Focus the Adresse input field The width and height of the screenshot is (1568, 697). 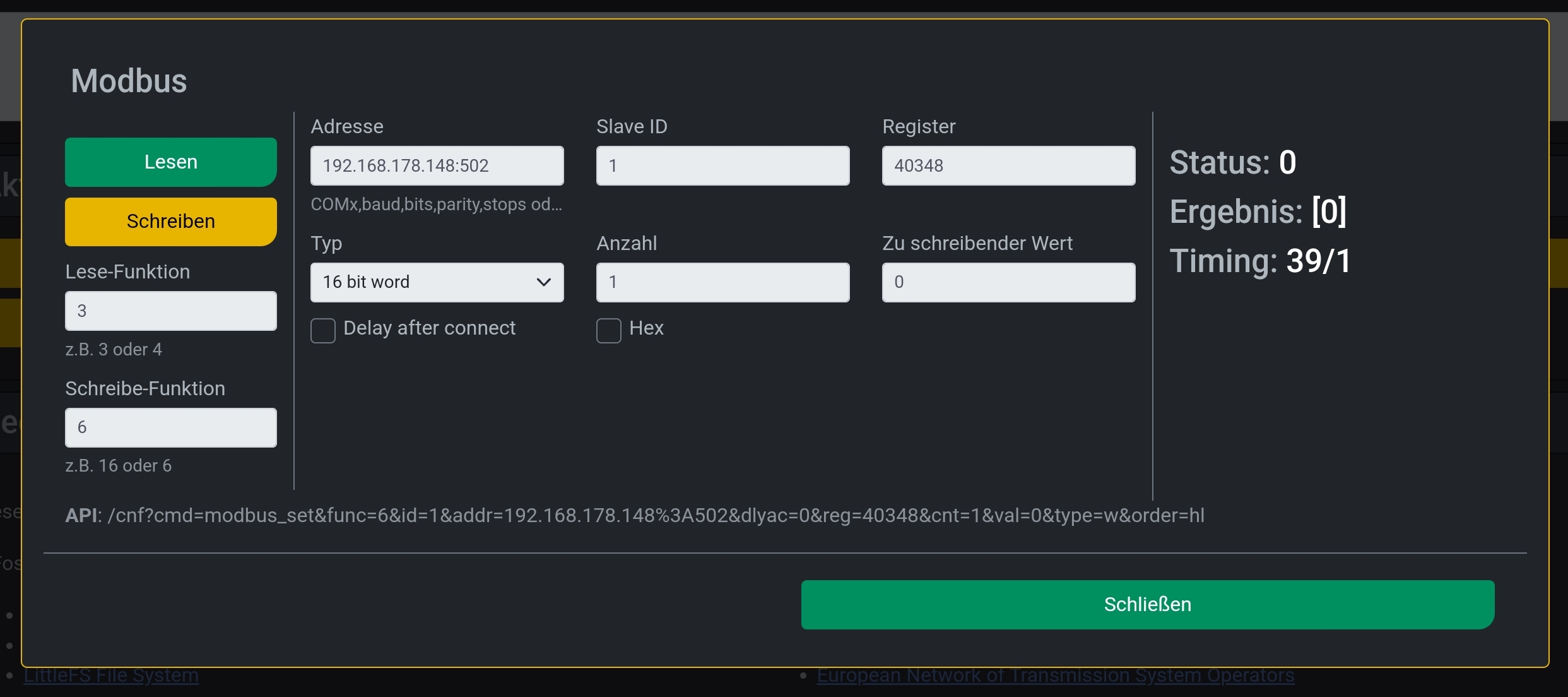click(437, 165)
